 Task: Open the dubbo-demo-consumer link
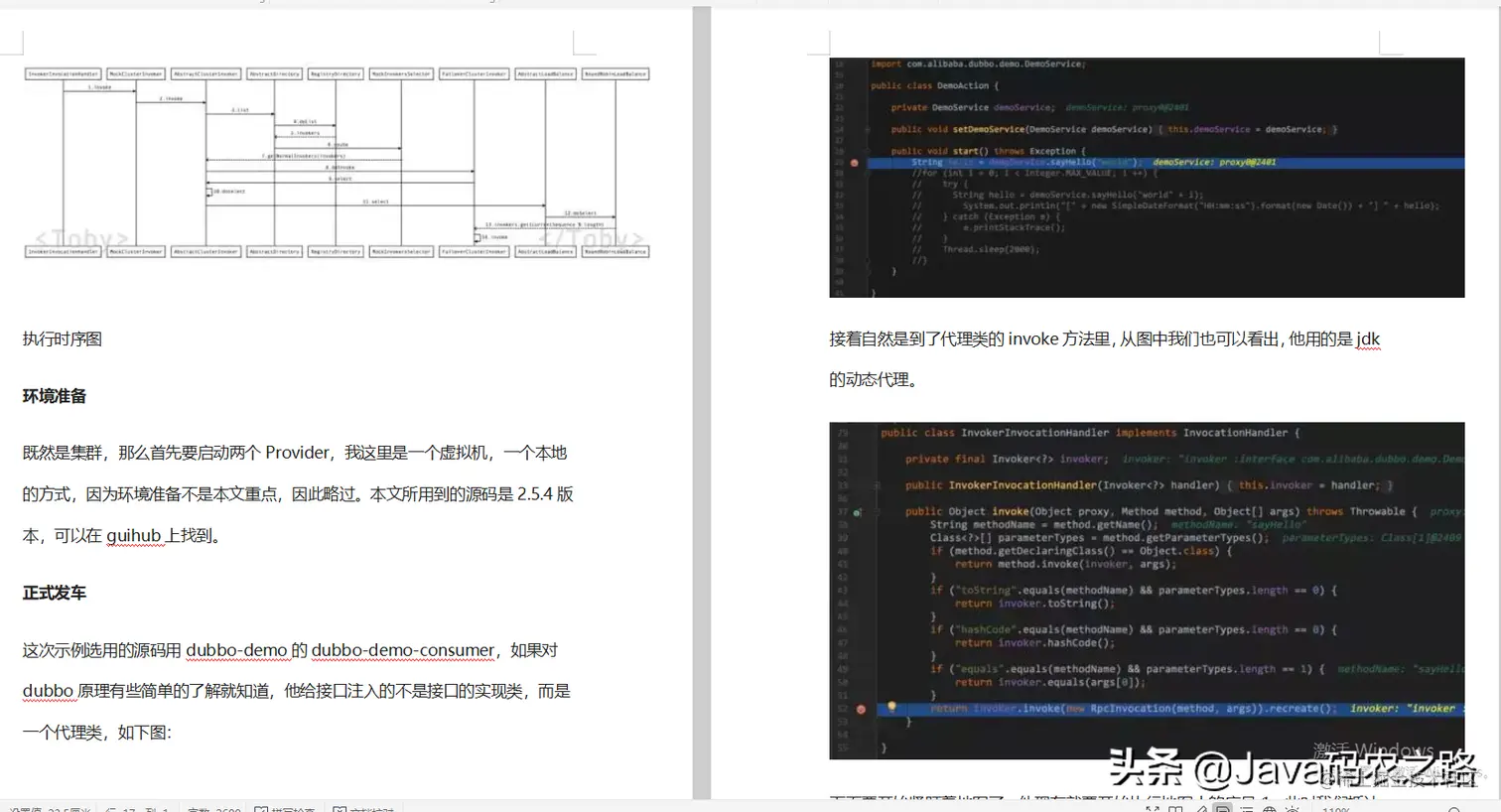(x=402, y=650)
